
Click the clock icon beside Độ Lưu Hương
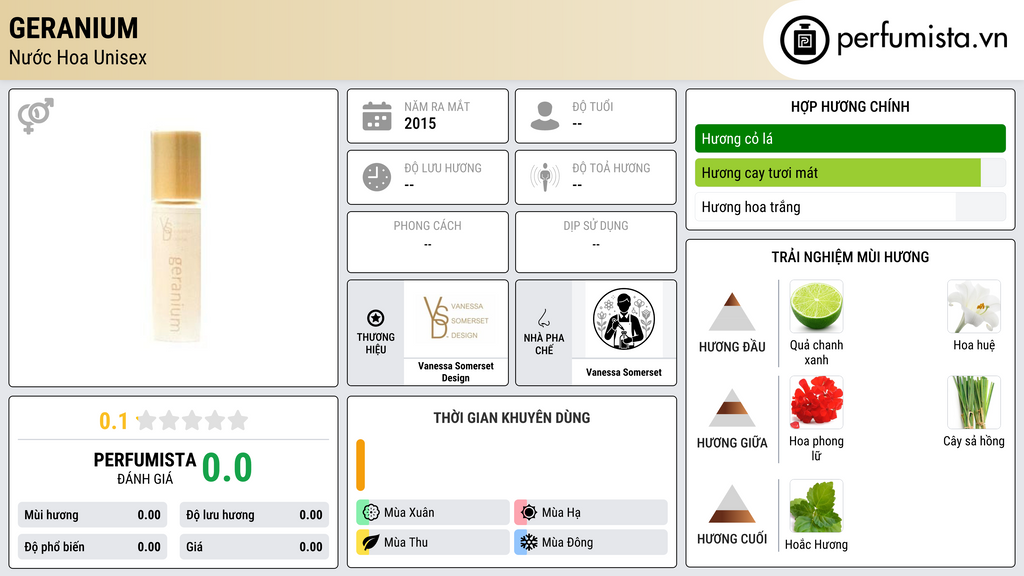377,177
